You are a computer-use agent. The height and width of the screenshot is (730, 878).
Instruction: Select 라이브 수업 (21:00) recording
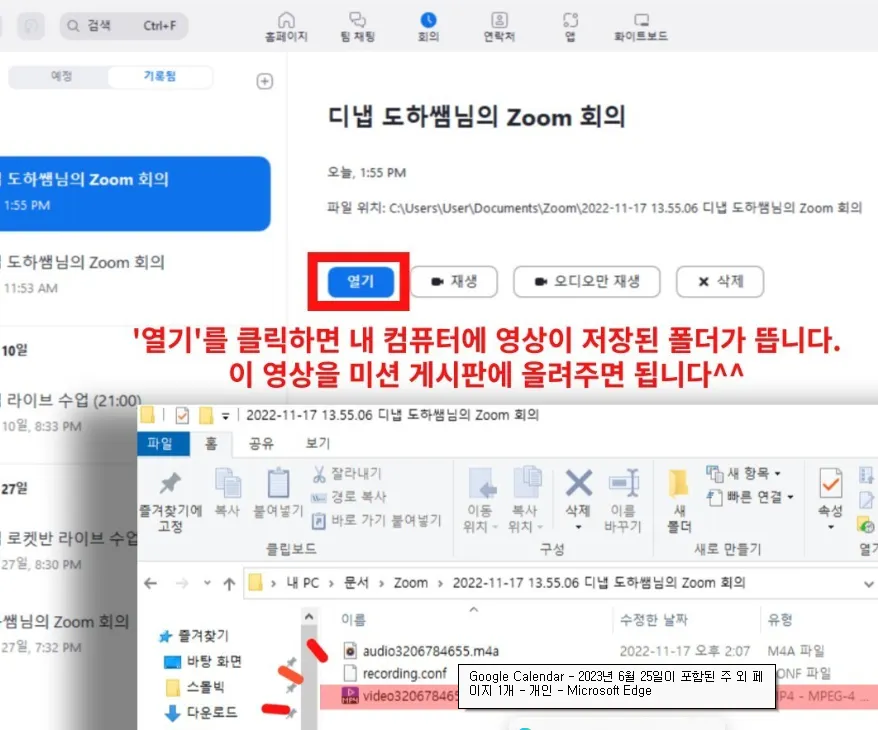coord(70,411)
